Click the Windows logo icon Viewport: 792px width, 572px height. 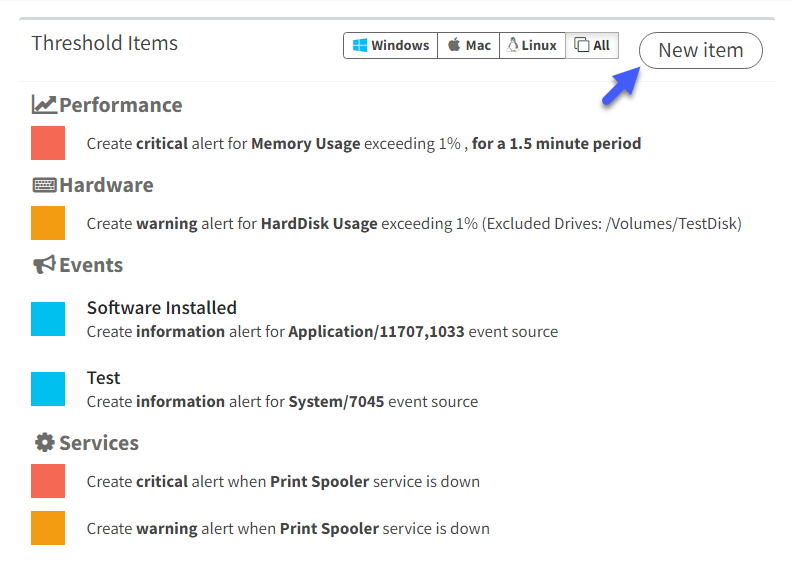tap(360, 45)
